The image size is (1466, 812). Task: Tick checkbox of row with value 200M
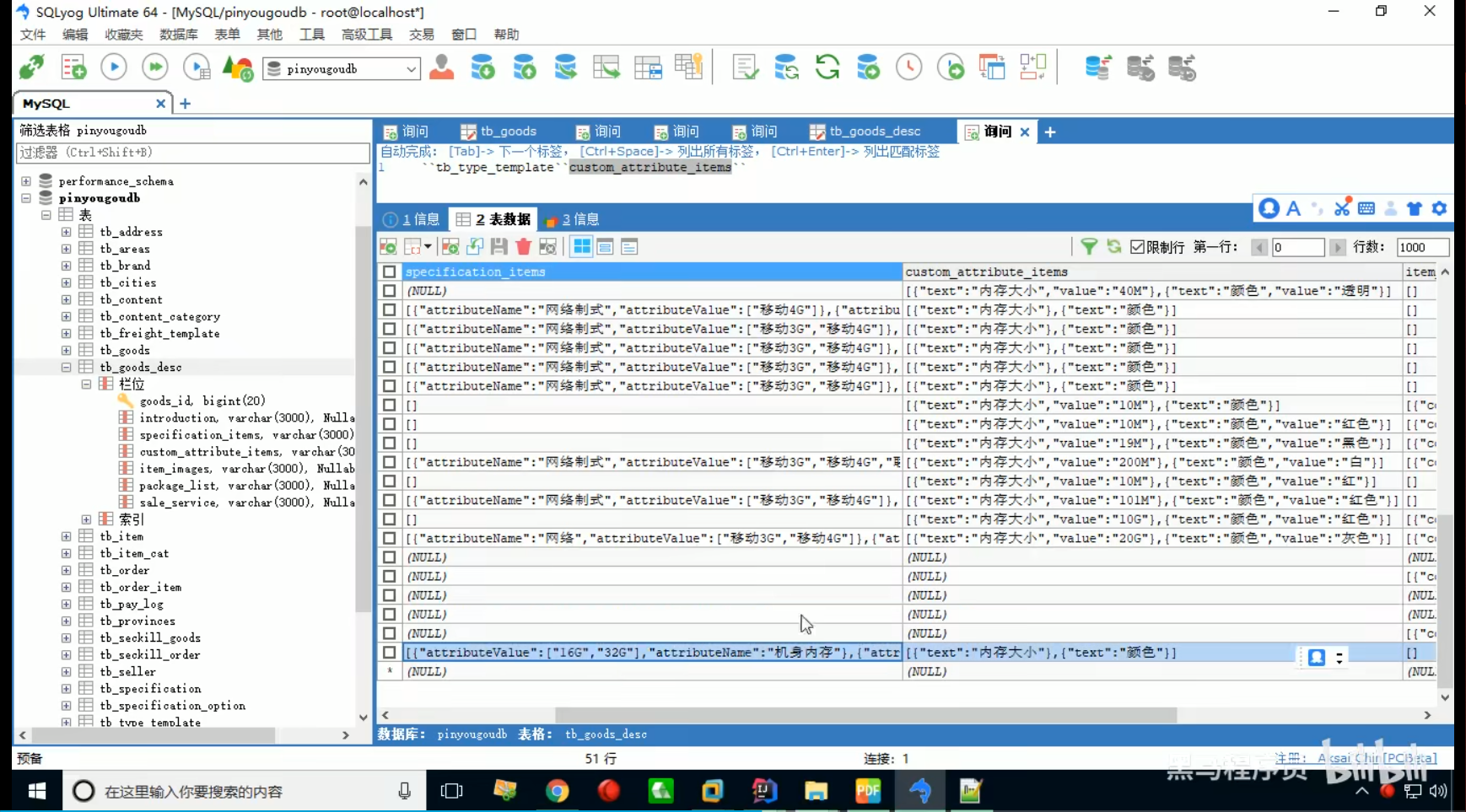389,462
